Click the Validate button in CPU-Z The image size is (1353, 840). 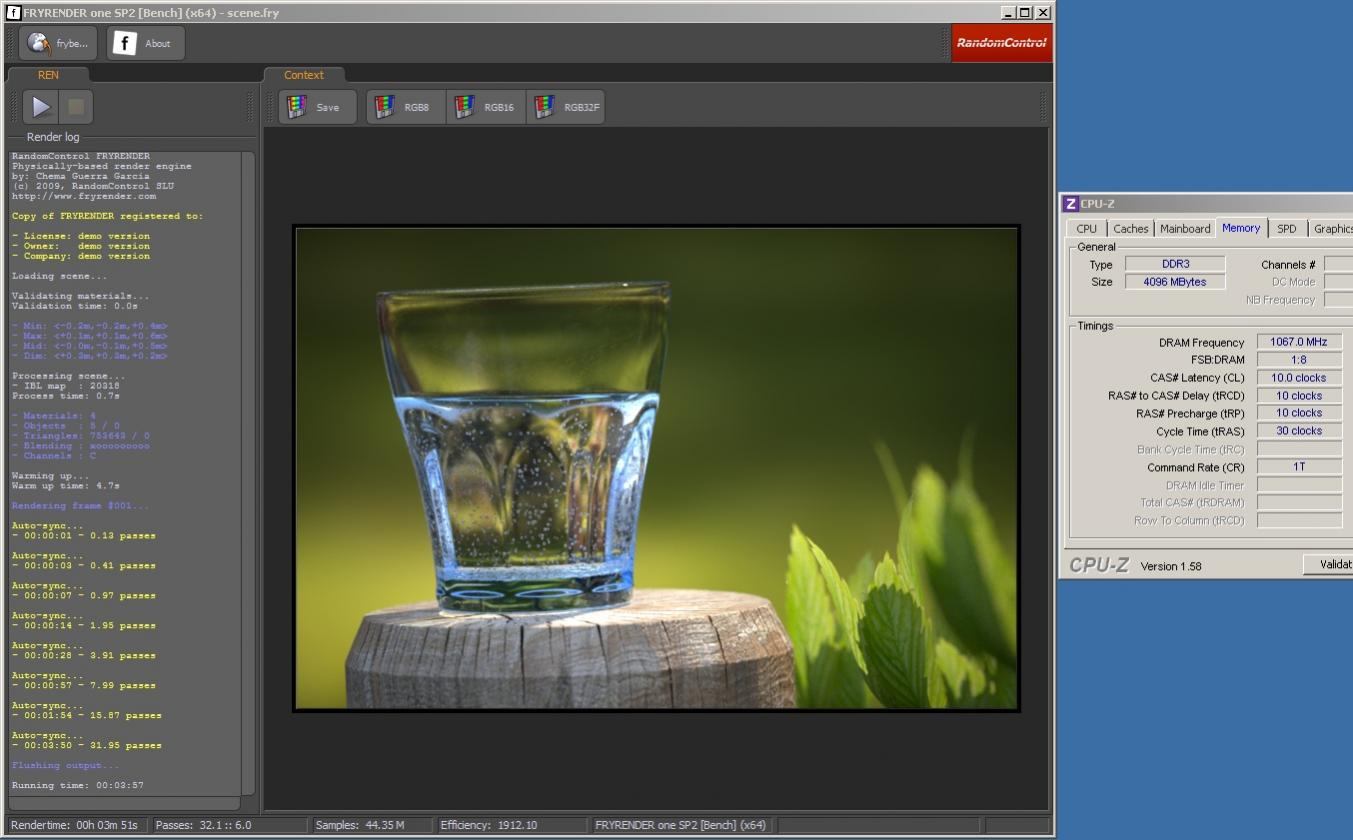(x=1330, y=565)
